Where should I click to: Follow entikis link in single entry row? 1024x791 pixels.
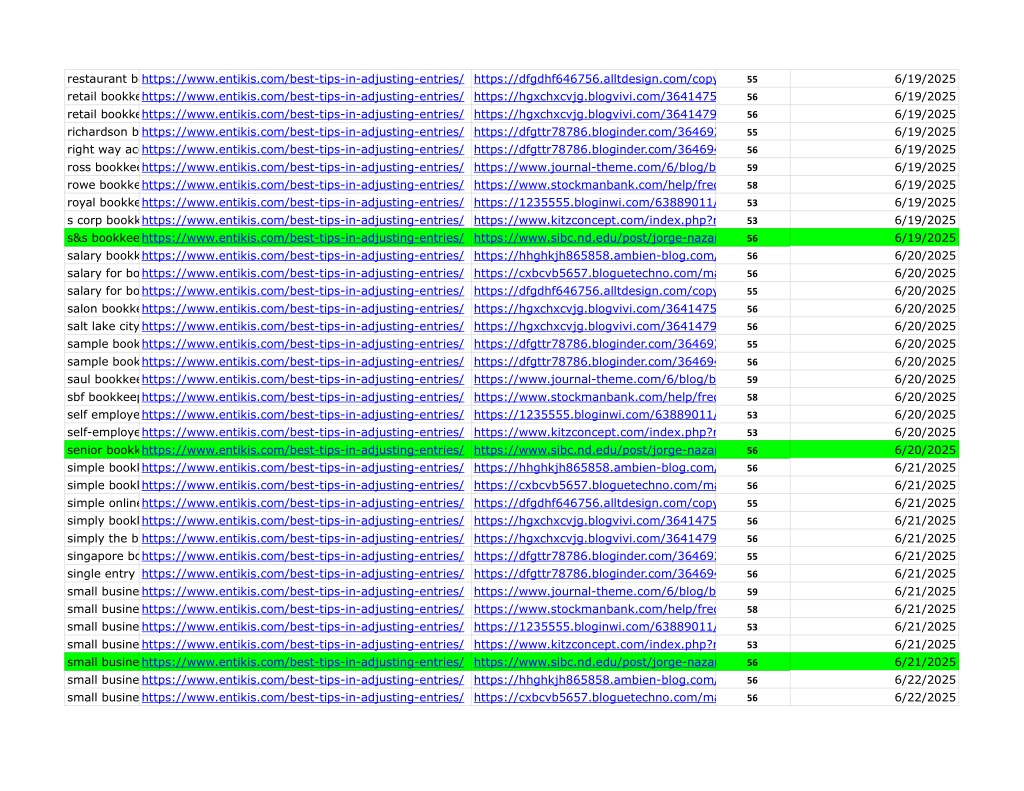click(x=302, y=573)
